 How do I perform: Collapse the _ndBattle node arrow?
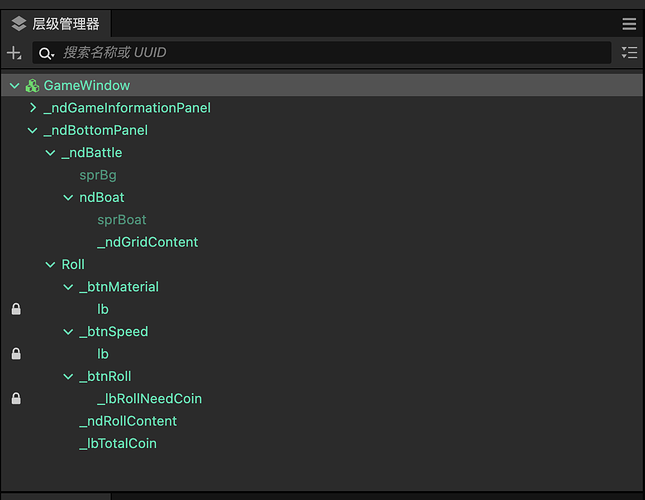coord(51,153)
